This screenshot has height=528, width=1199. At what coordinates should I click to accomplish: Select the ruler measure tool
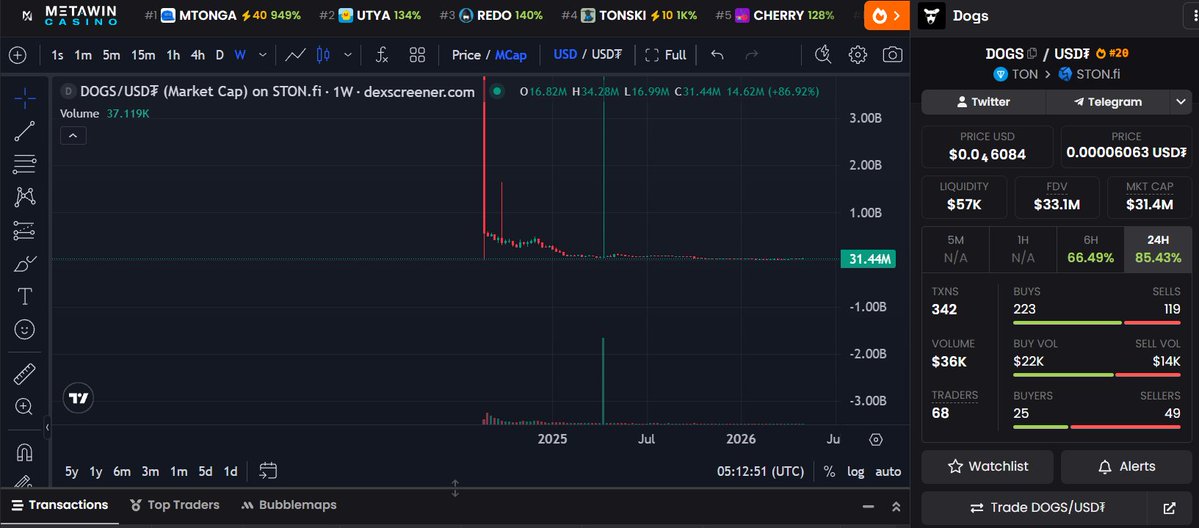(24, 374)
